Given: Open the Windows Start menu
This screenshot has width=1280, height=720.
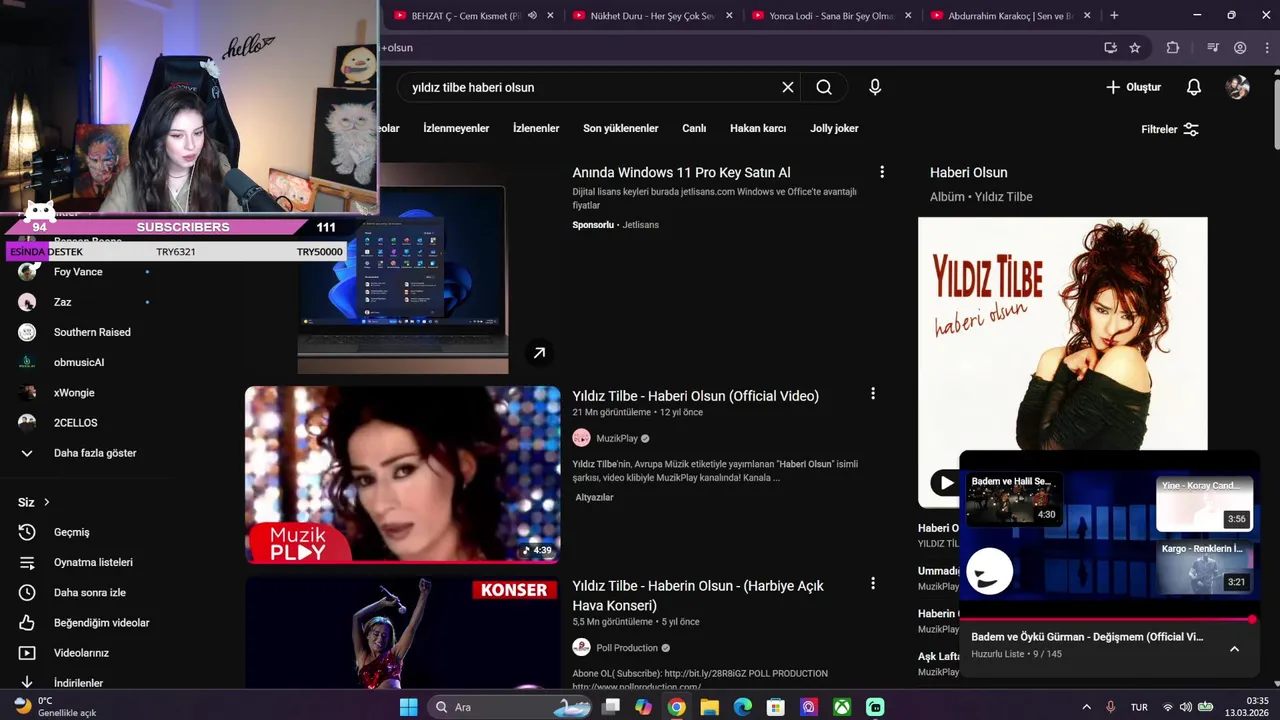Looking at the screenshot, I should point(408,707).
